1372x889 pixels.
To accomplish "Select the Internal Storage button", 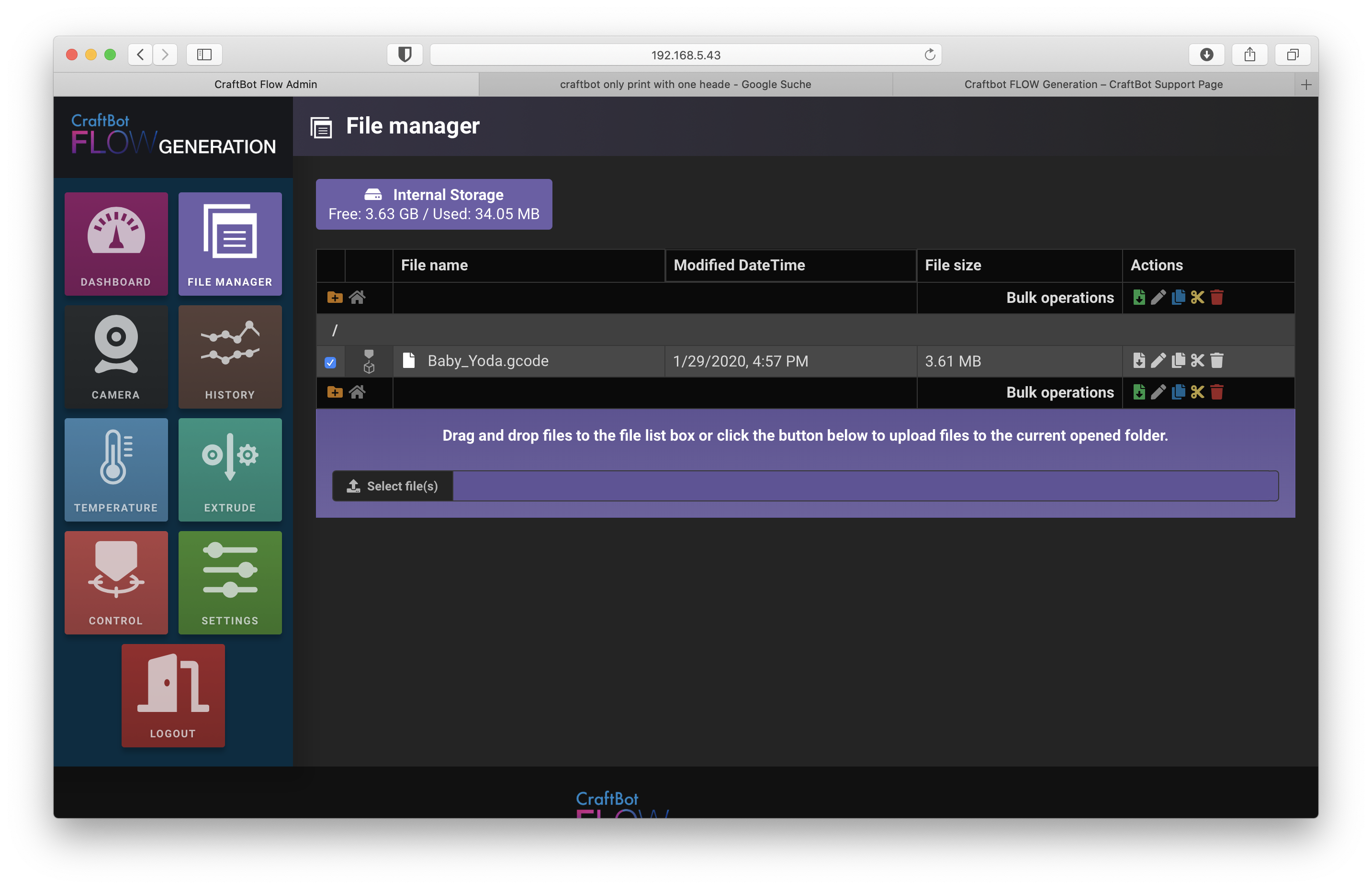I will click(x=434, y=204).
